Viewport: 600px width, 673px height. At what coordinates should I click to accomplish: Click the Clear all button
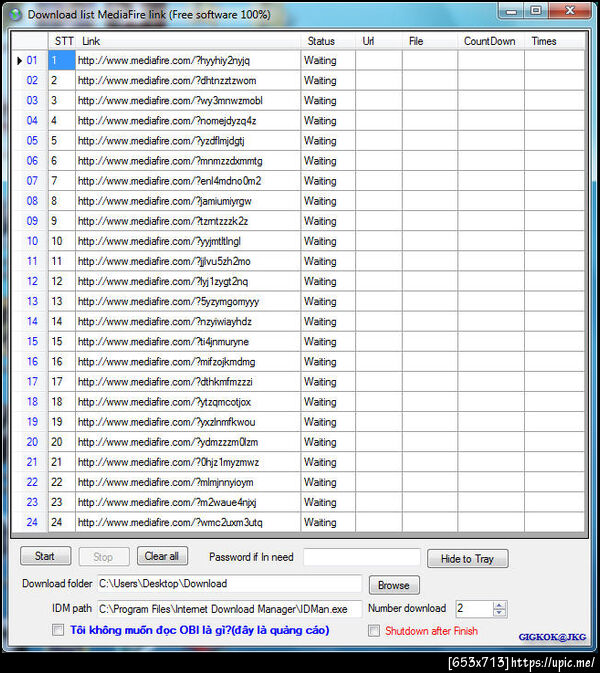coord(162,556)
